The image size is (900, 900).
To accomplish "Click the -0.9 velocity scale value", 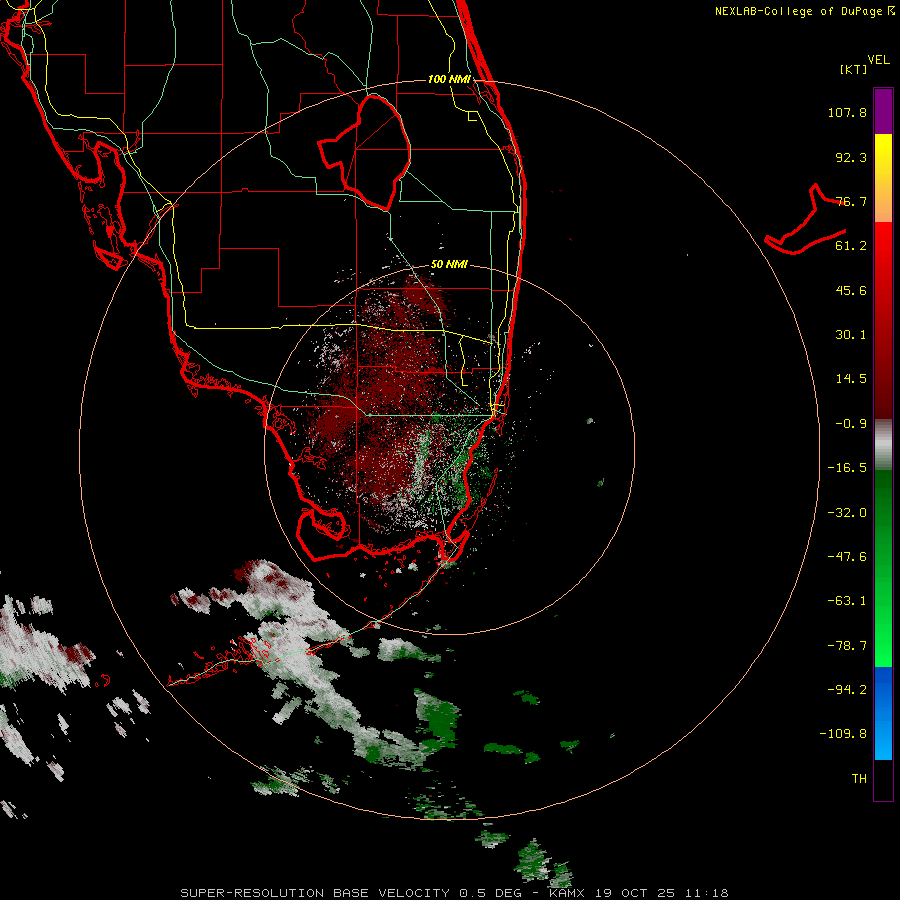I will (x=851, y=424).
